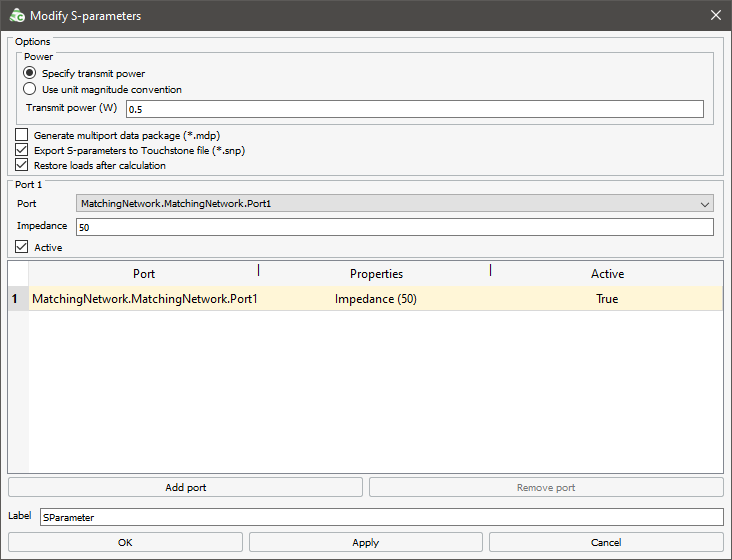
Task: Select Specify transmit power radio button
Action: click(x=29, y=73)
